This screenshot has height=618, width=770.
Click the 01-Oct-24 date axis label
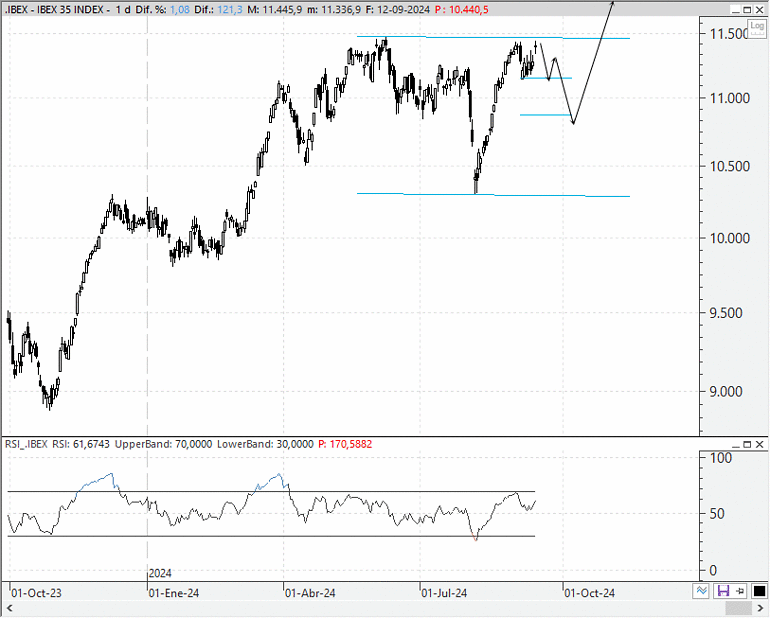(589, 593)
